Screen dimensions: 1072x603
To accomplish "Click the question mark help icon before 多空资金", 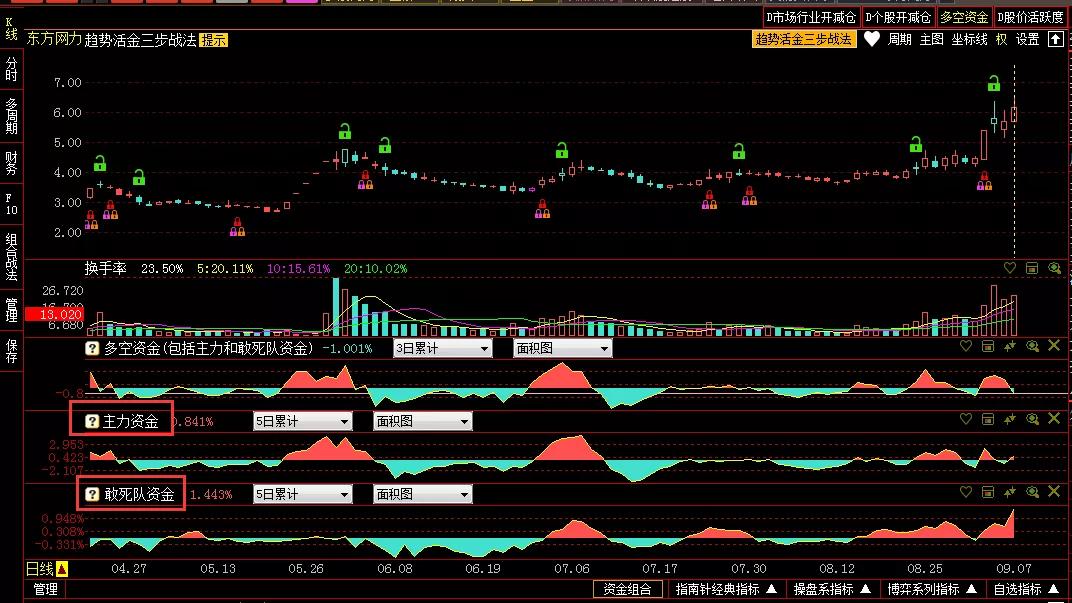I will [92, 348].
